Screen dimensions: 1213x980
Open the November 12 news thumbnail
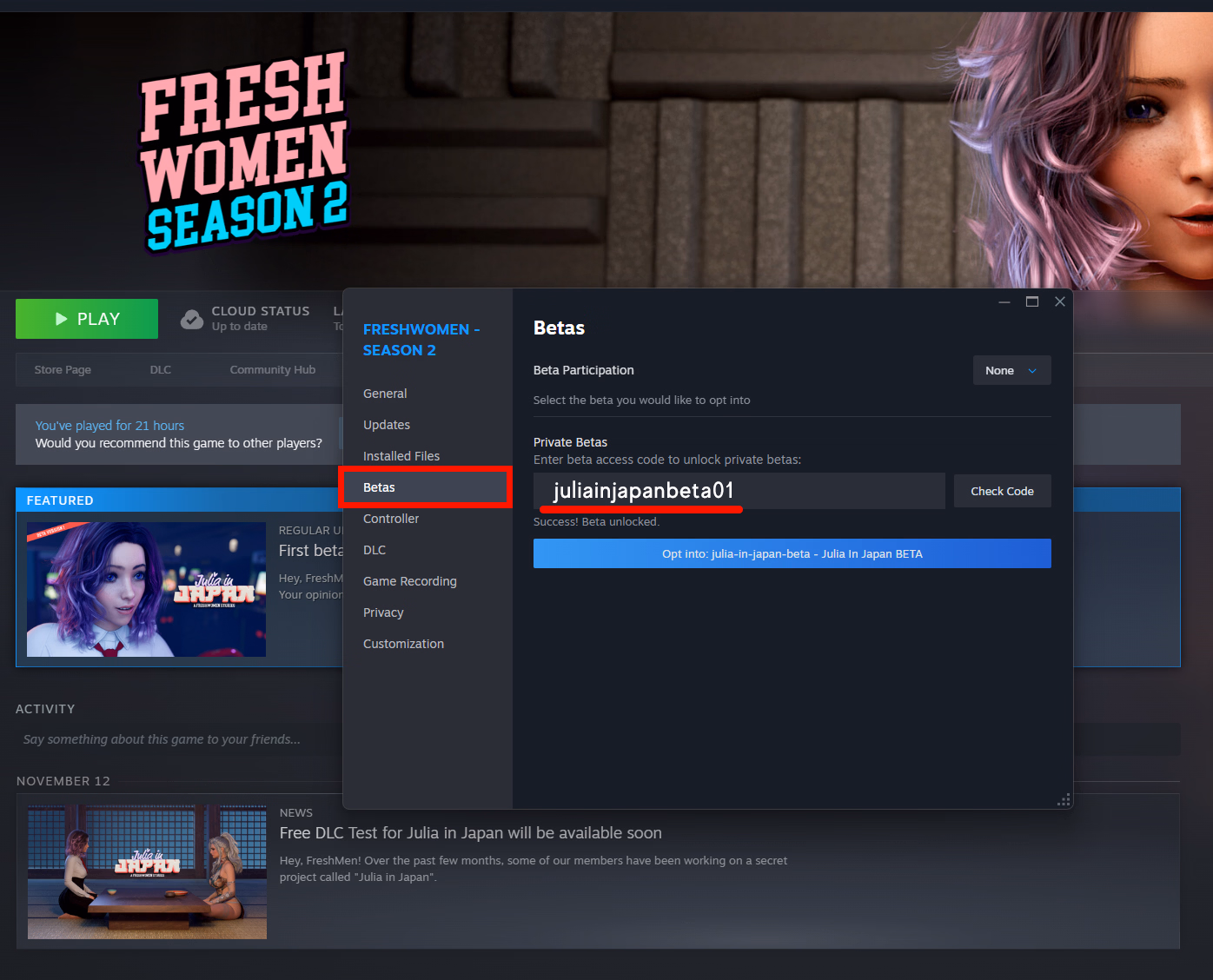[x=147, y=871]
